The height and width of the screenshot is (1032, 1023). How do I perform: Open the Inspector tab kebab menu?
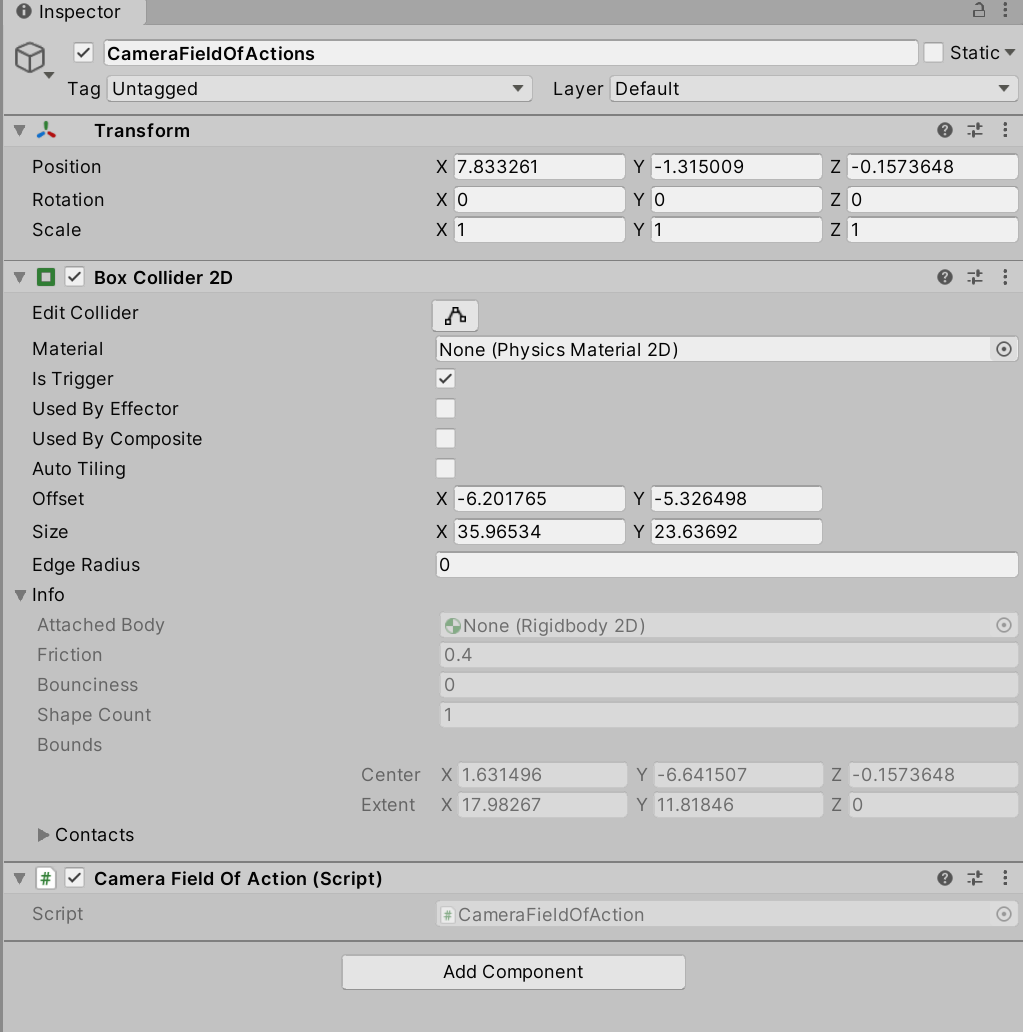coord(1005,10)
